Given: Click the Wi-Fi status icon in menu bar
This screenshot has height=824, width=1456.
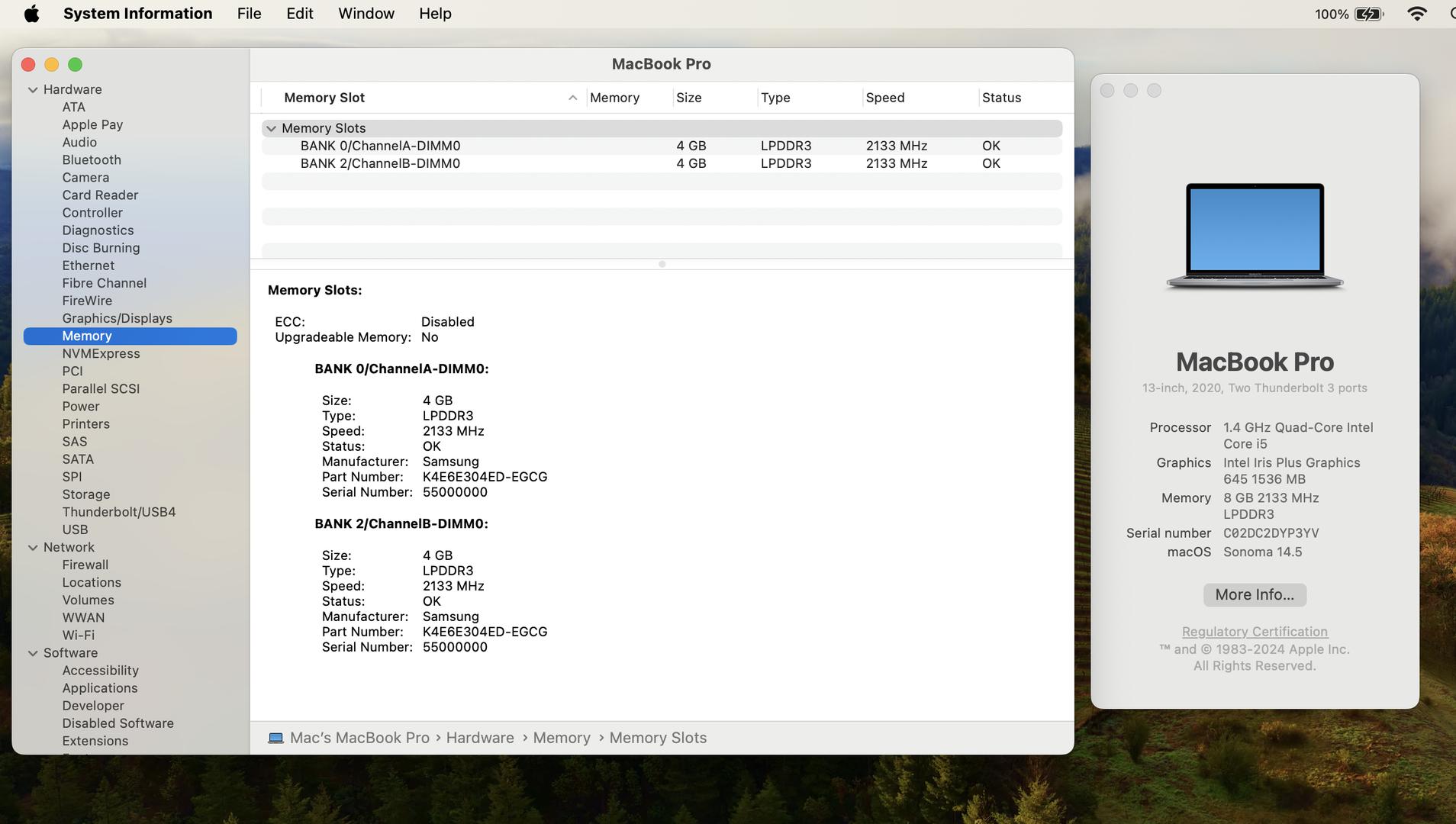Looking at the screenshot, I should [1416, 14].
